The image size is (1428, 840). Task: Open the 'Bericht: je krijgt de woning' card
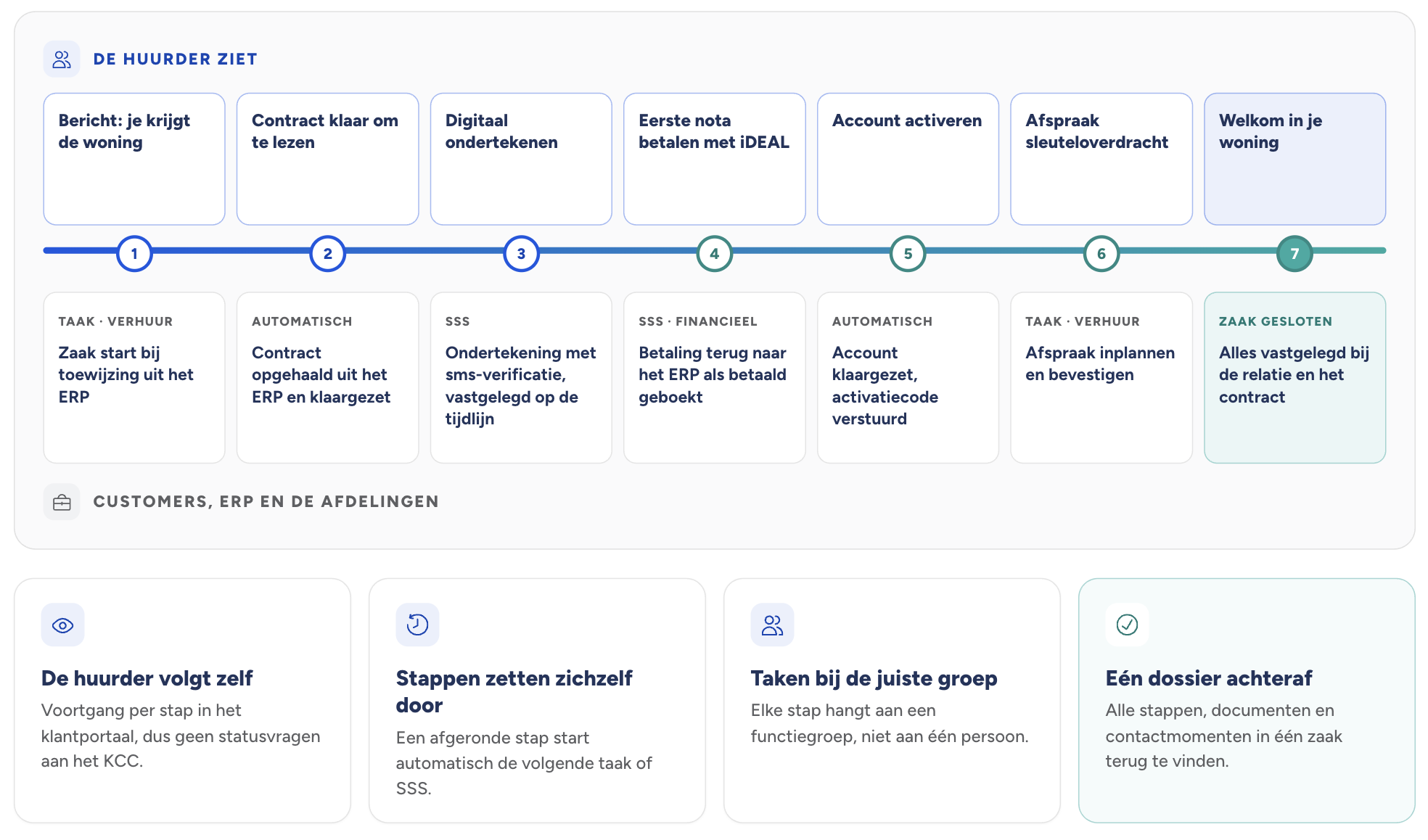click(x=134, y=159)
